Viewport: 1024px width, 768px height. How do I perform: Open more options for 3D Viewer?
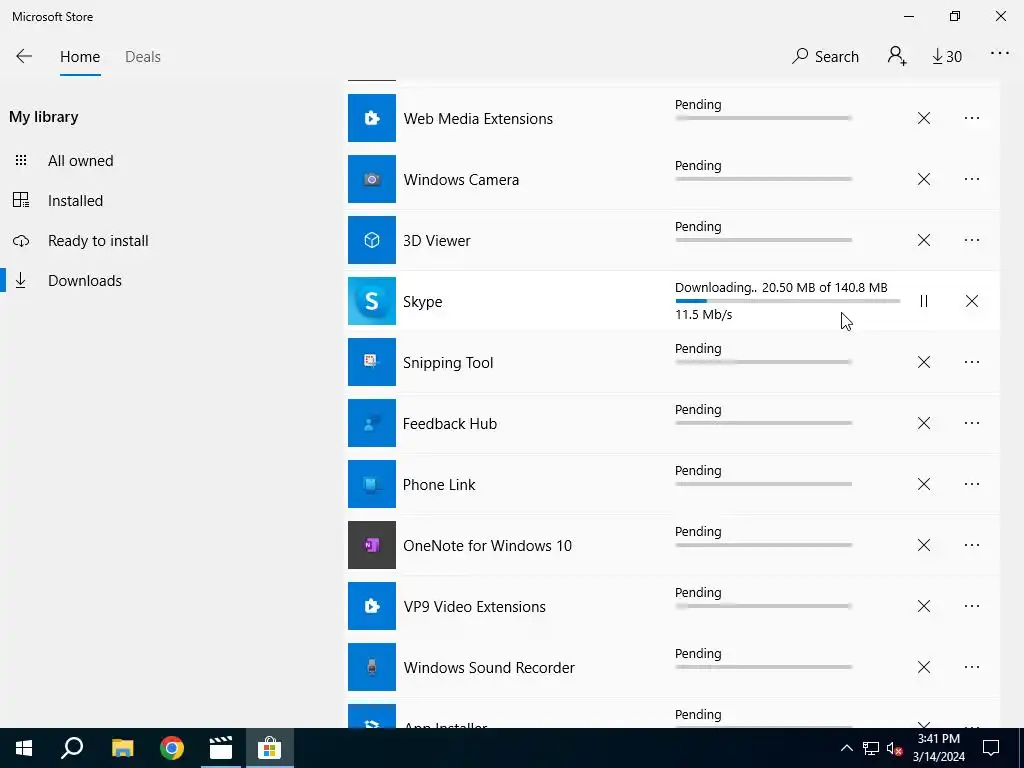click(972, 240)
